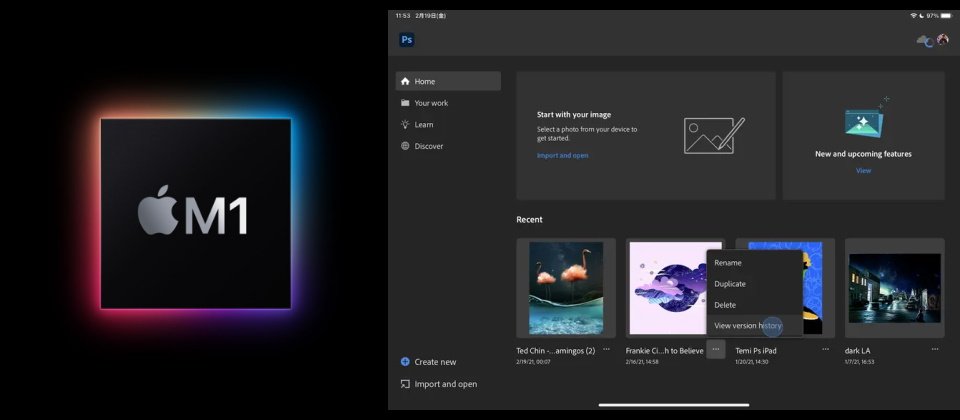Viewport: 960px width, 420px height.
Task: Click the 11:53 clock in status bar
Action: [402, 15]
